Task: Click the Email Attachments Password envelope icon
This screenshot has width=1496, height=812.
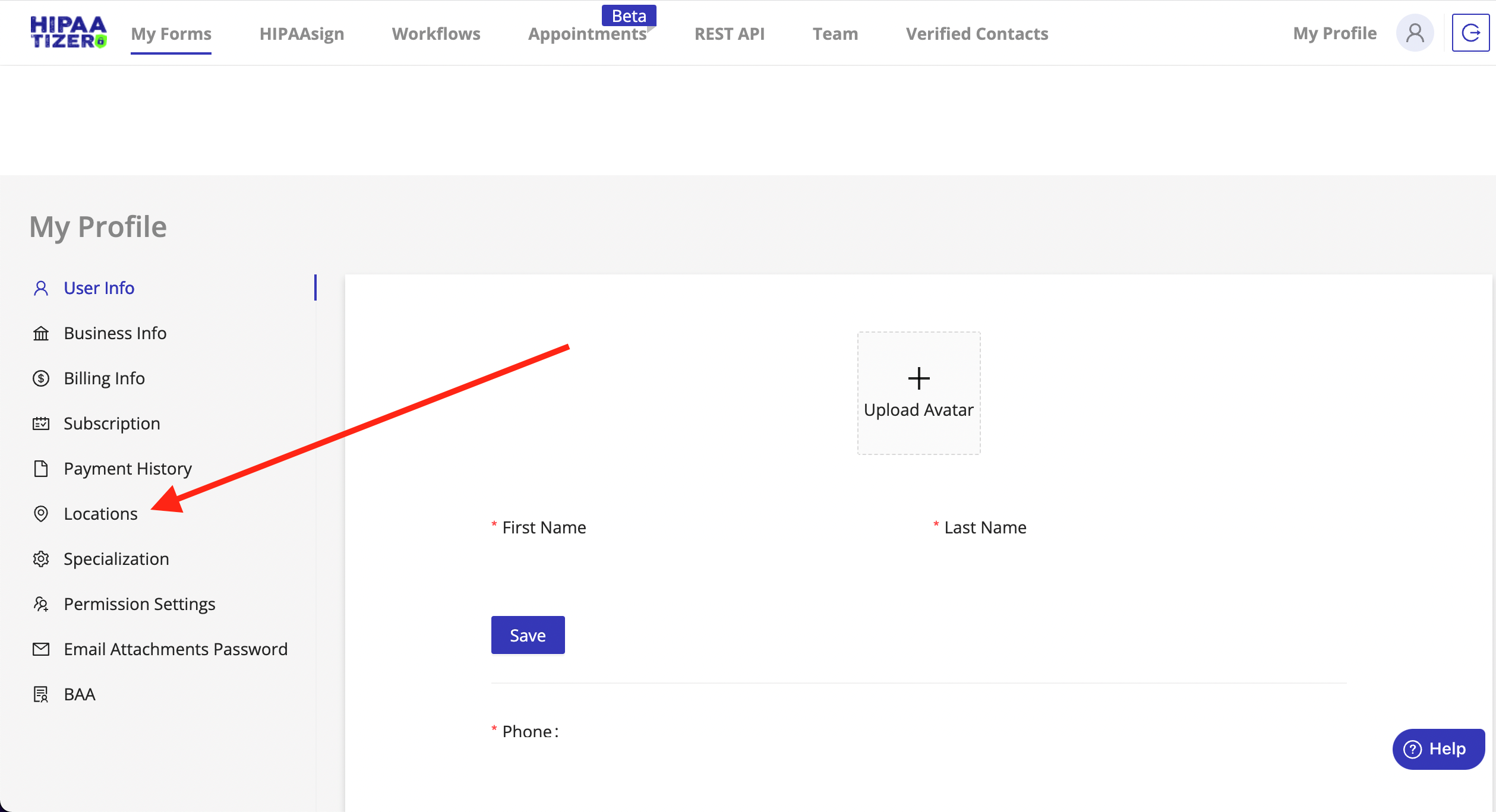Action: click(x=41, y=649)
